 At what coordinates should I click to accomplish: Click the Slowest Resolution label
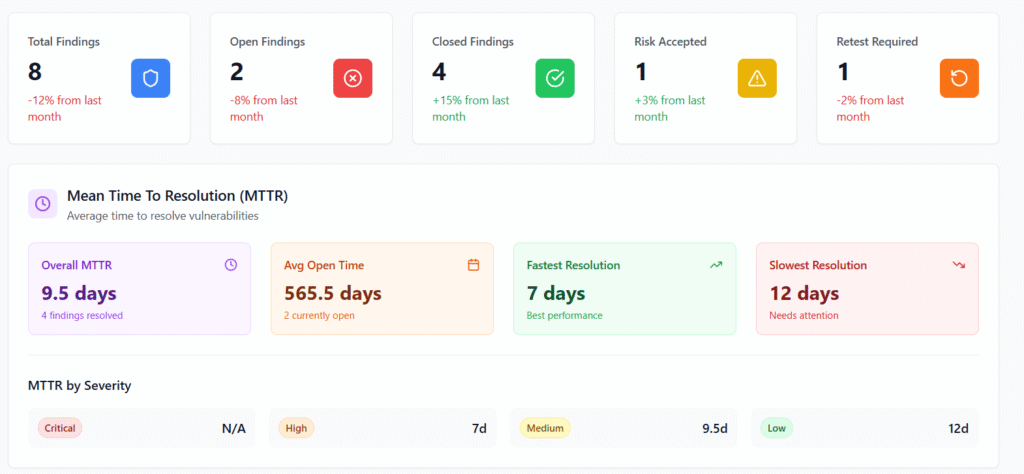click(x=818, y=265)
